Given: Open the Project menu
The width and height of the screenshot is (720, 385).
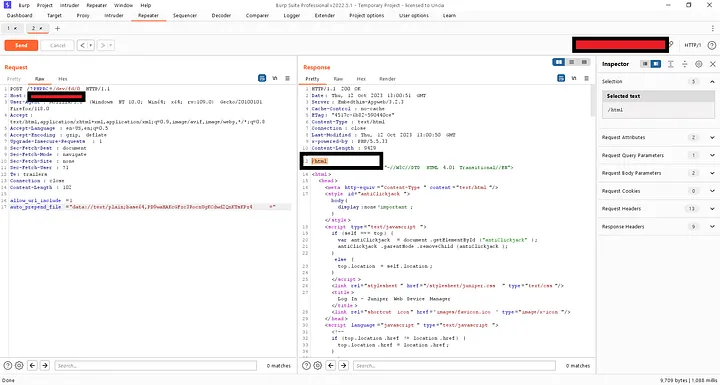Looking at the screenshot, I should [x=45, y=6].
